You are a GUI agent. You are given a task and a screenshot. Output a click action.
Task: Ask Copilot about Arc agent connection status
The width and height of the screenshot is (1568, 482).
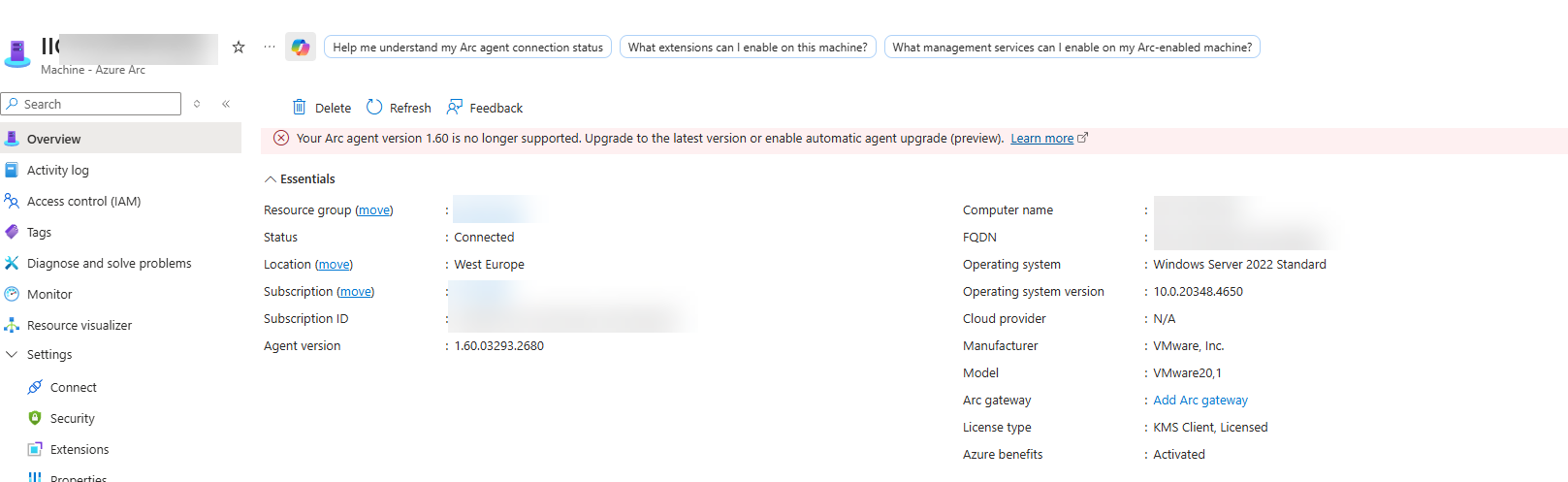tap(467, 47)
